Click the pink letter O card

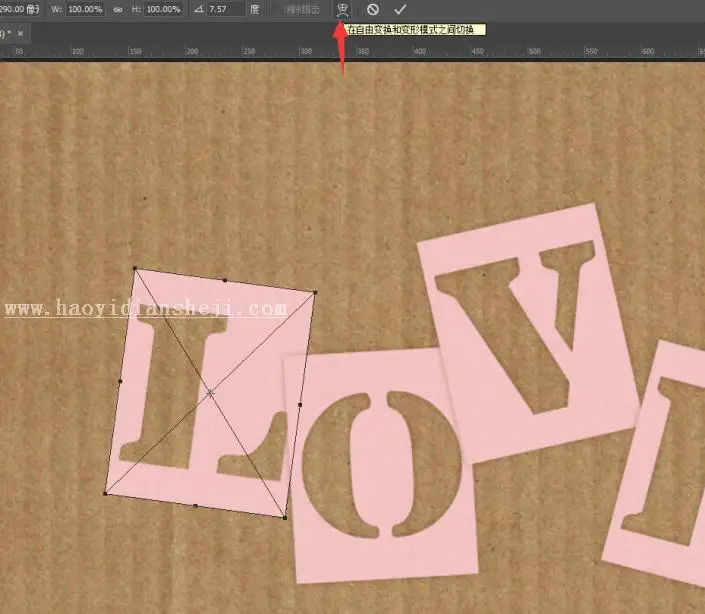click(x=381, y=465)
